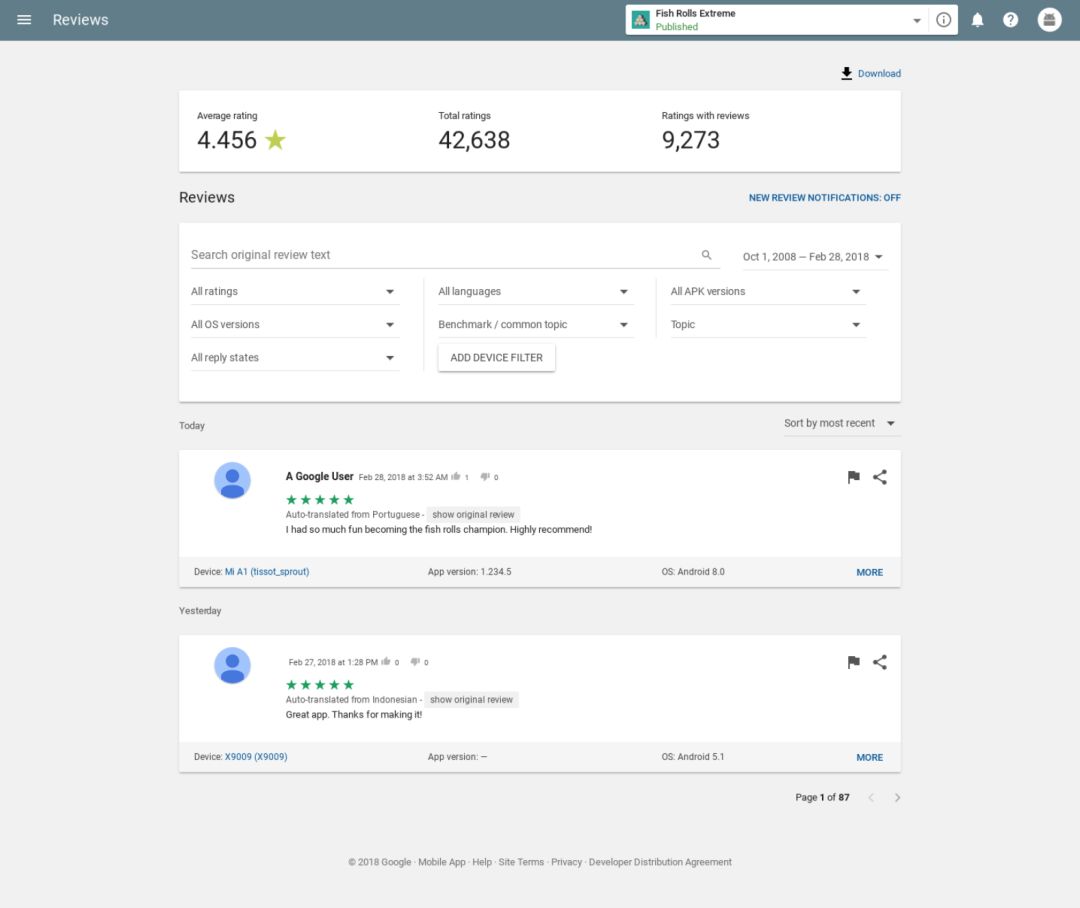
Task: Thumbs down the Feb 27 review
Action: pos(415,662)
